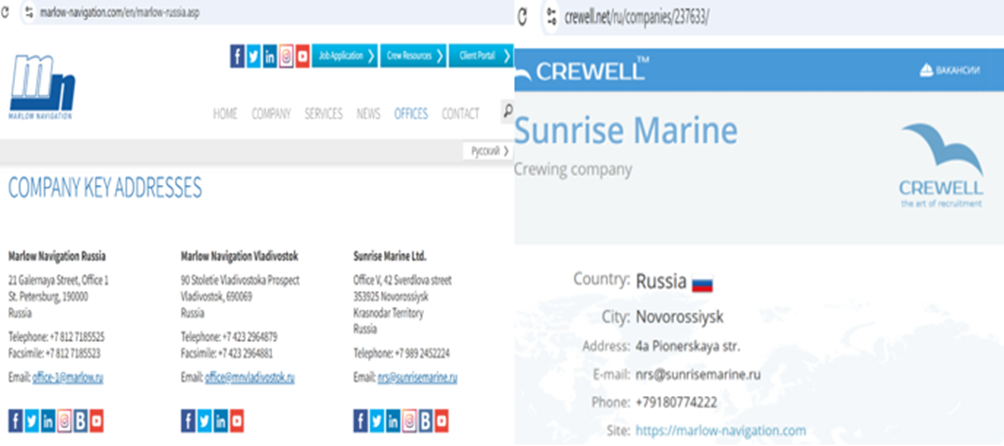Click the Marlow Navigation logo
Image resolution: width=1004 pixels, height=446 pixels.
pos(42,86)
